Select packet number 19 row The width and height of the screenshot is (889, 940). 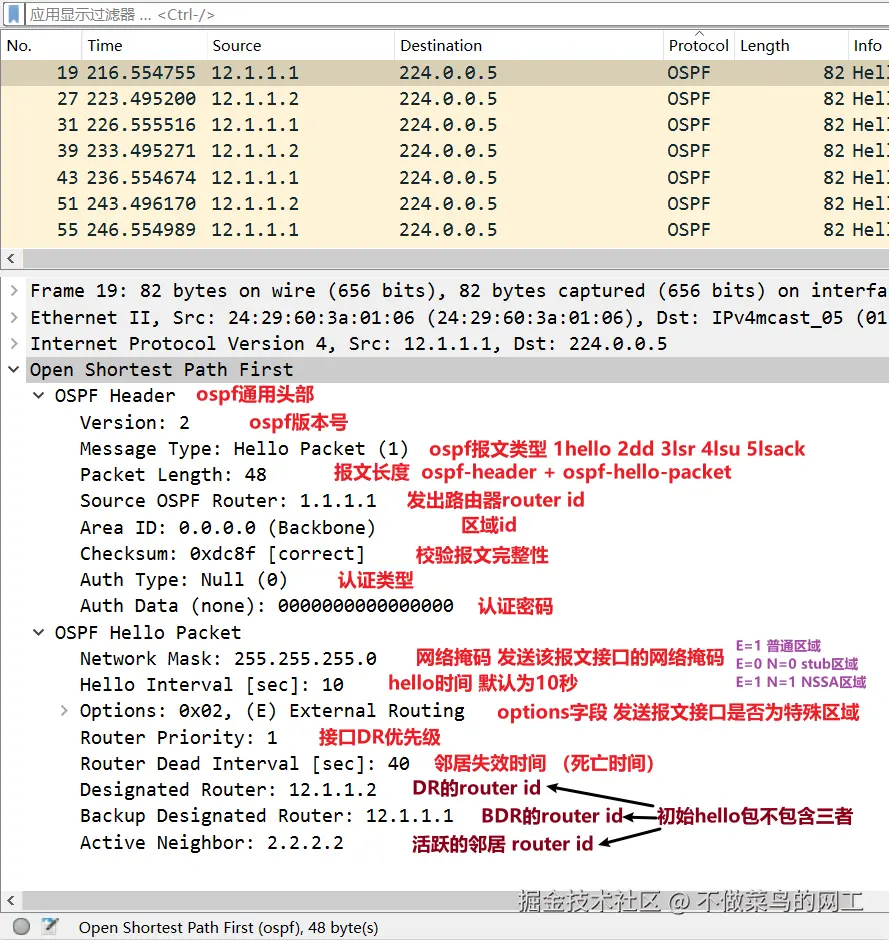coord(445,73)
